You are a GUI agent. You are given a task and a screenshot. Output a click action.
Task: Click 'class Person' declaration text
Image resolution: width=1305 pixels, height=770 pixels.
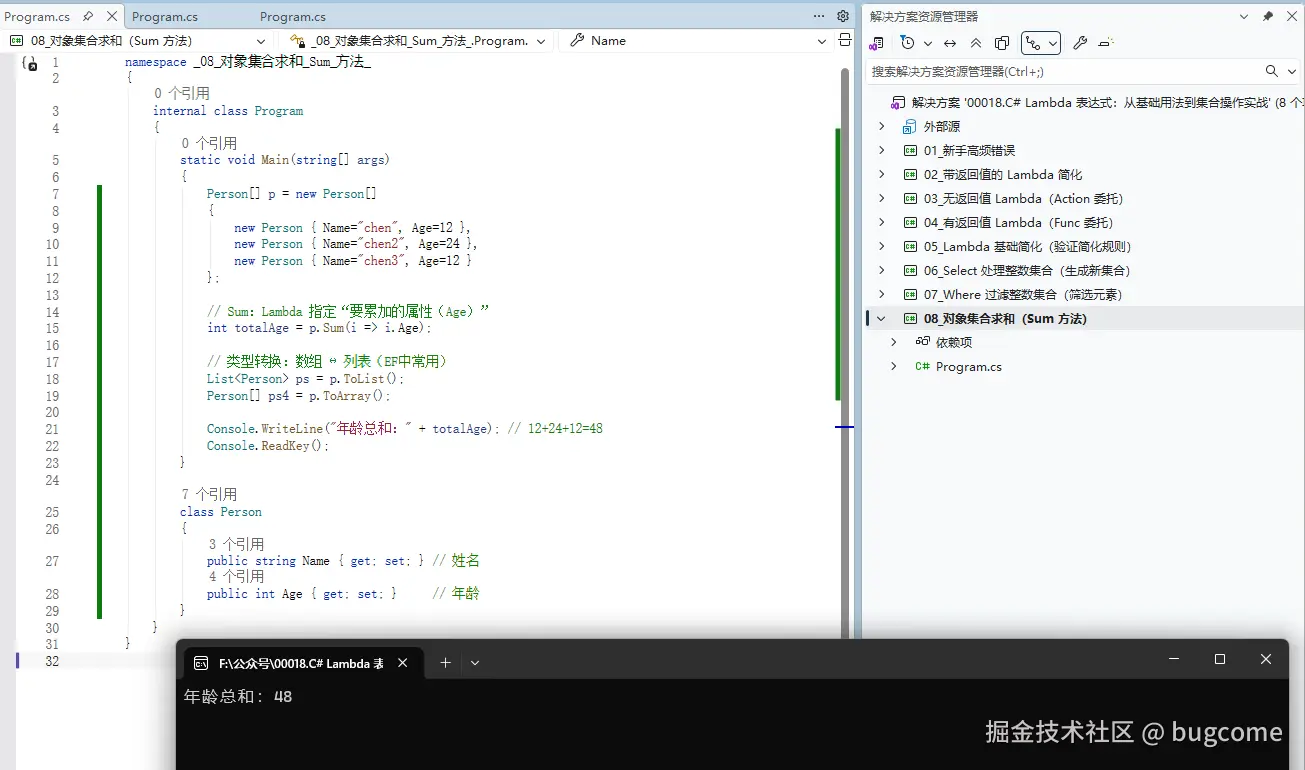[221, 512]
